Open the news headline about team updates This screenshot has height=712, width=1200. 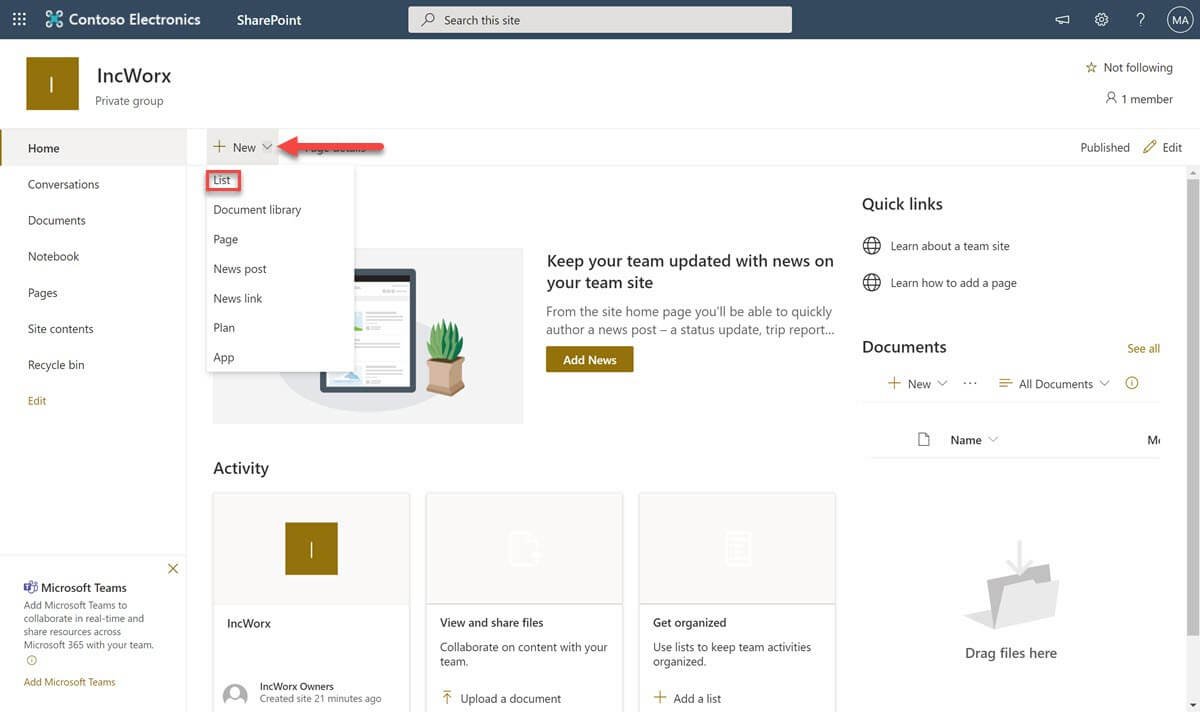pos(690,271)
